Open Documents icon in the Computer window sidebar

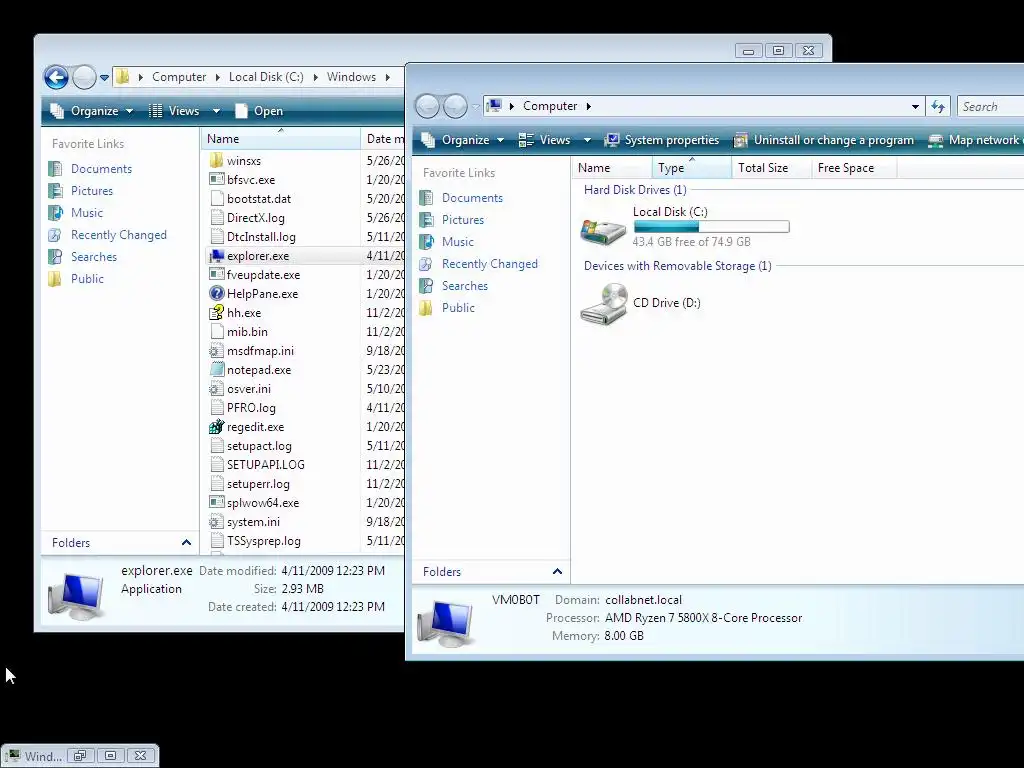click(x=426, y=198)
